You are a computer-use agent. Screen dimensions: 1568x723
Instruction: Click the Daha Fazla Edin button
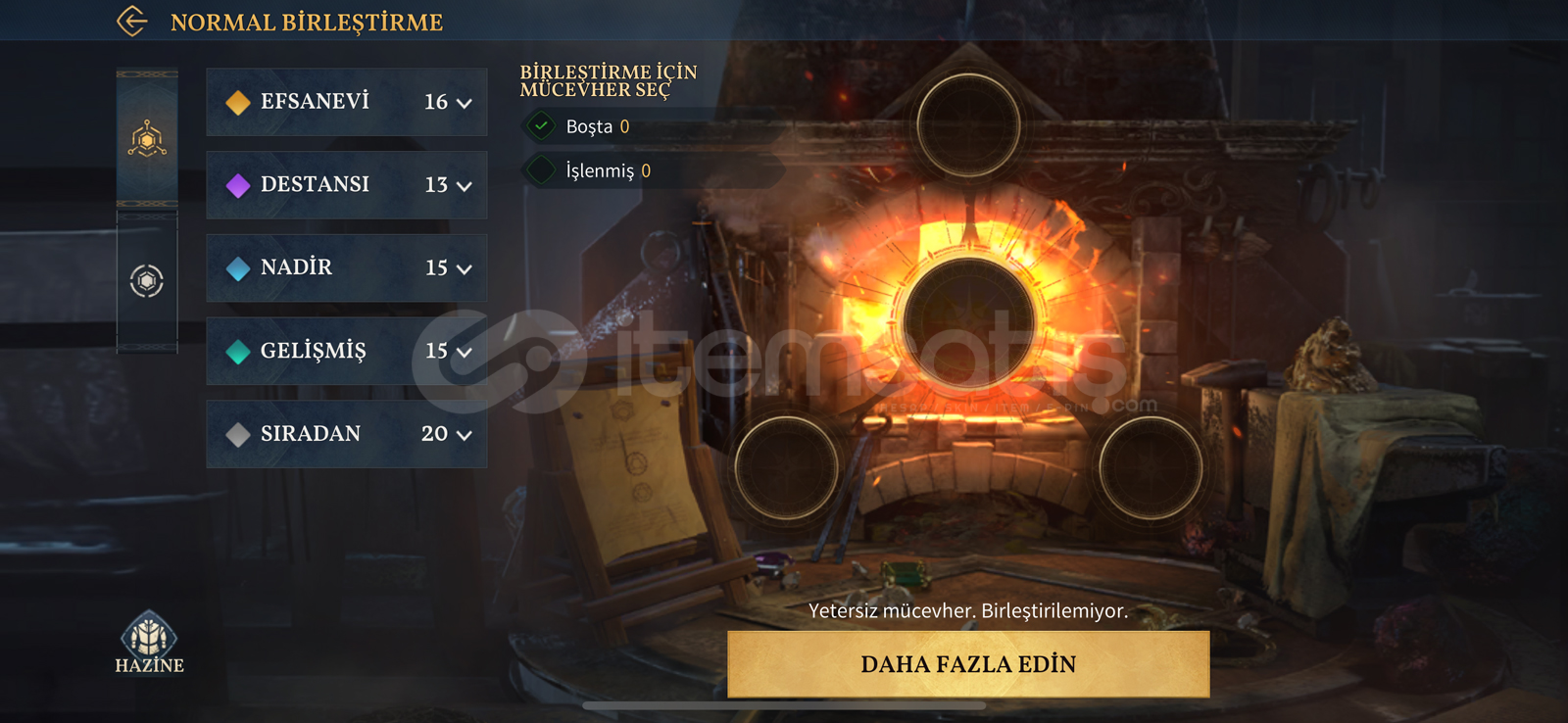point(968,664)
